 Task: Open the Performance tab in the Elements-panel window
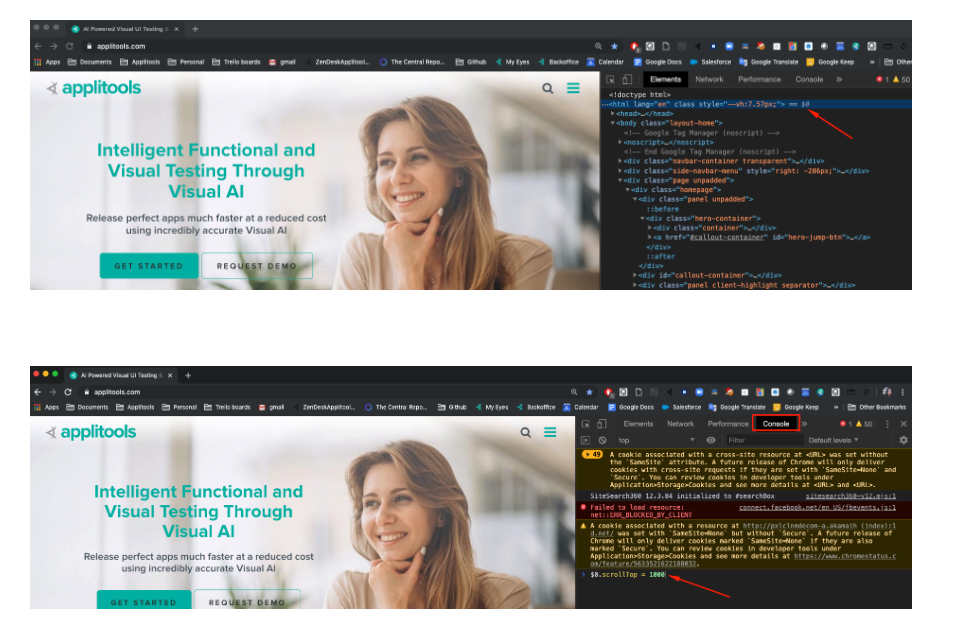coord(759,79)
